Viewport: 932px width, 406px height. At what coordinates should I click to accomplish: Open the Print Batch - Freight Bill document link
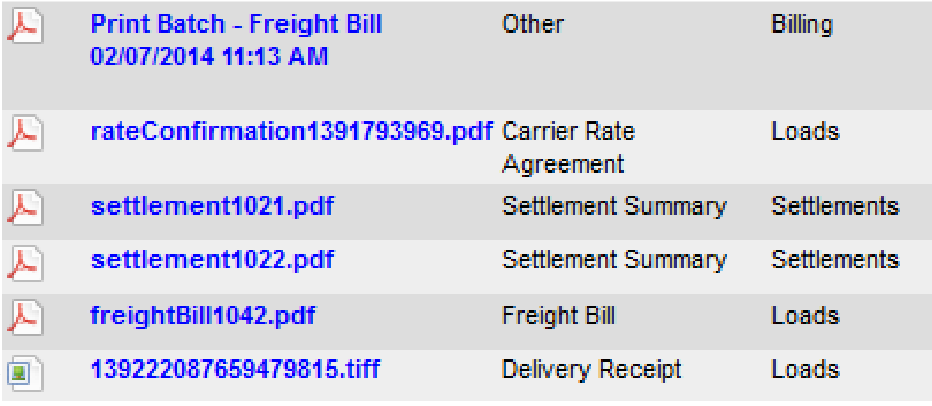[x=236, y=40]
